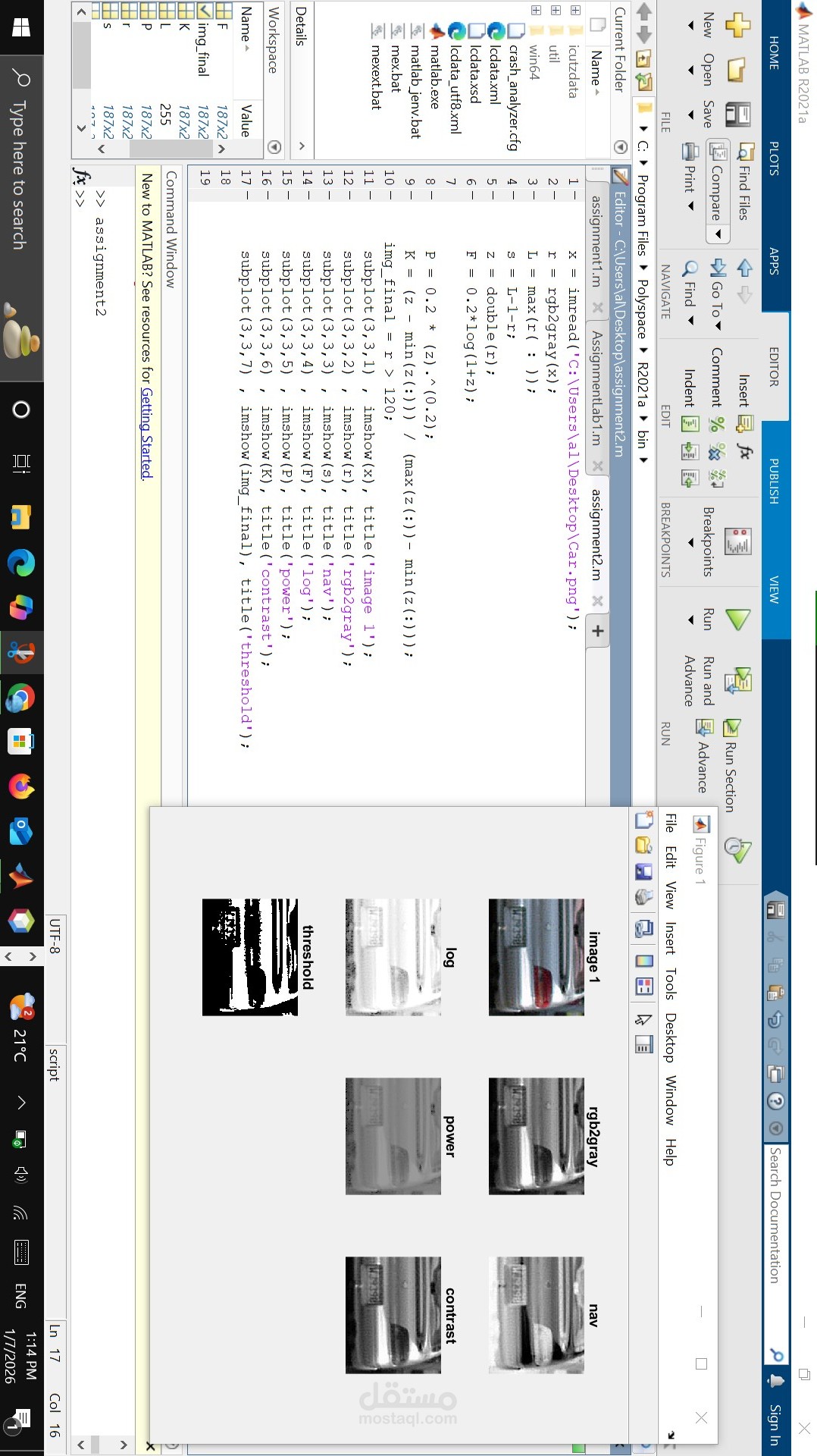Open the Tools menu in Figure 1
Image resolution: width=817 pixels, height=1456 pixels.
(x=670, y=984)
